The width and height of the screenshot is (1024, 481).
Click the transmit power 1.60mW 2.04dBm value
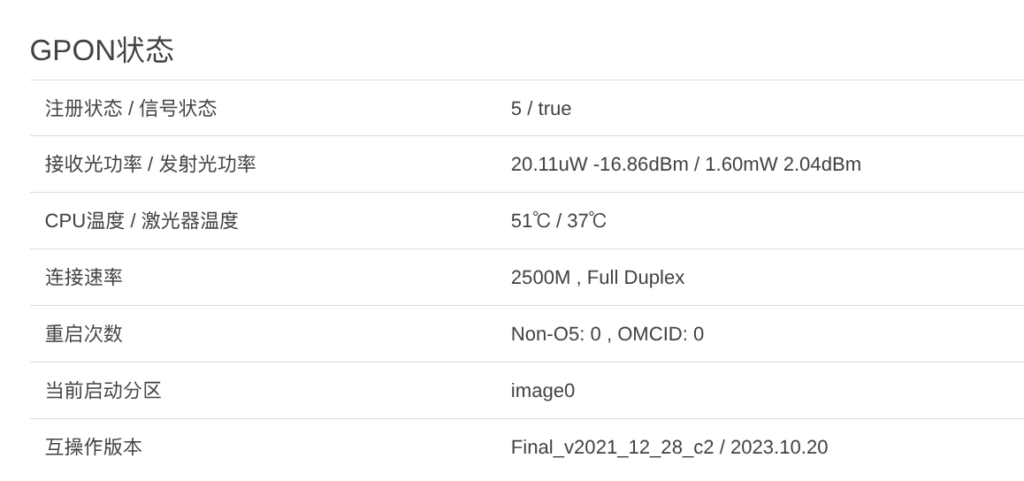click(x=783, y=164)
